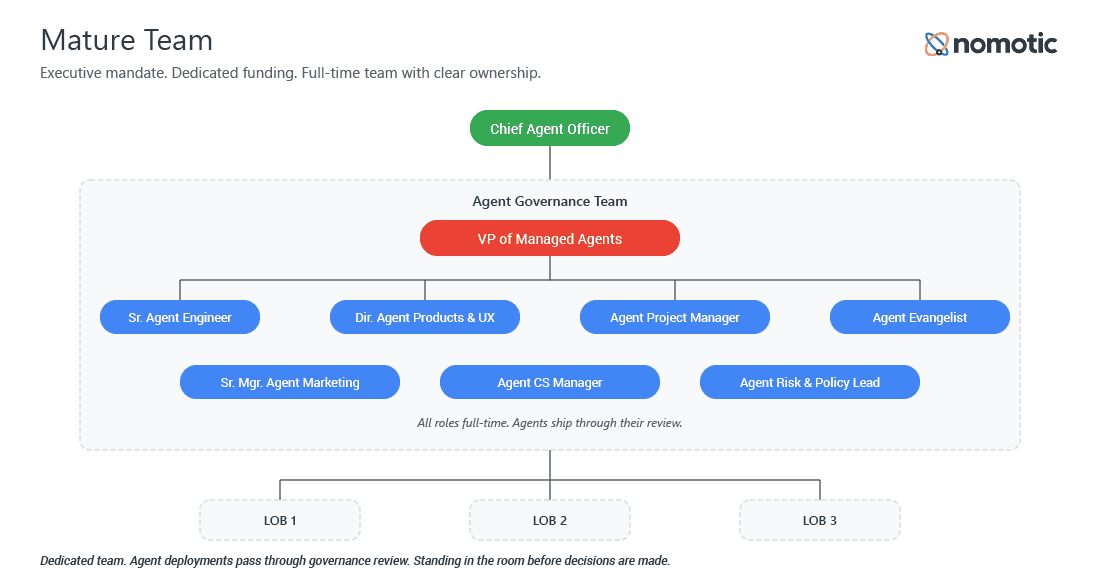Select the Agent Risk & Policy Lead role

tap(810, 382)
